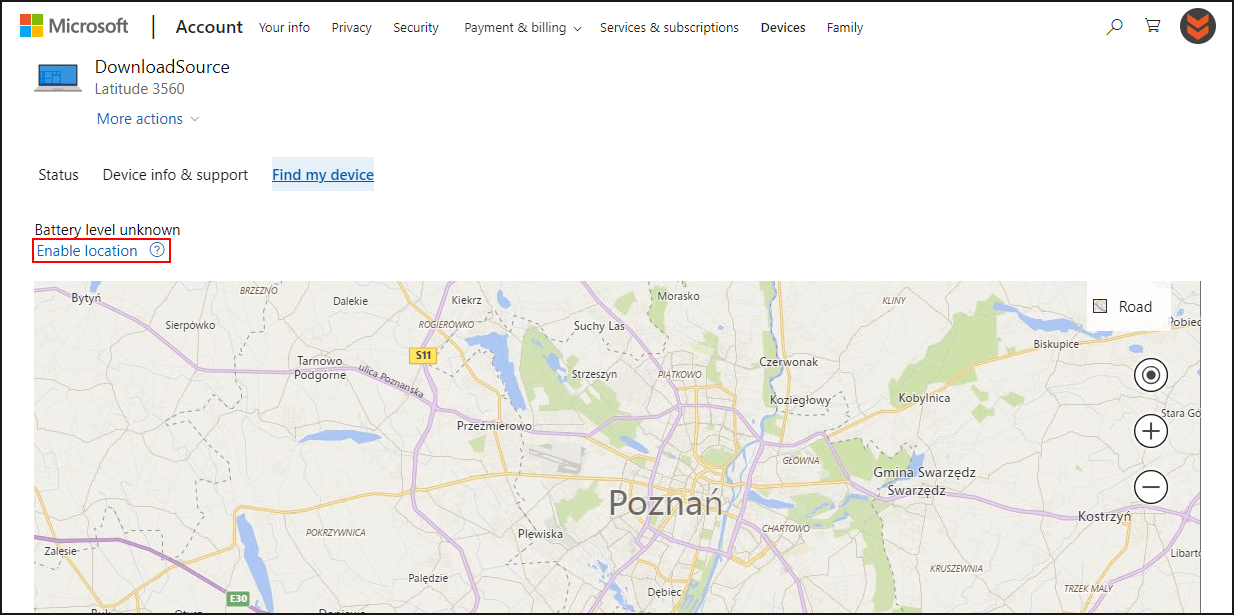Click the Enable location link

(x=87, y=251)
